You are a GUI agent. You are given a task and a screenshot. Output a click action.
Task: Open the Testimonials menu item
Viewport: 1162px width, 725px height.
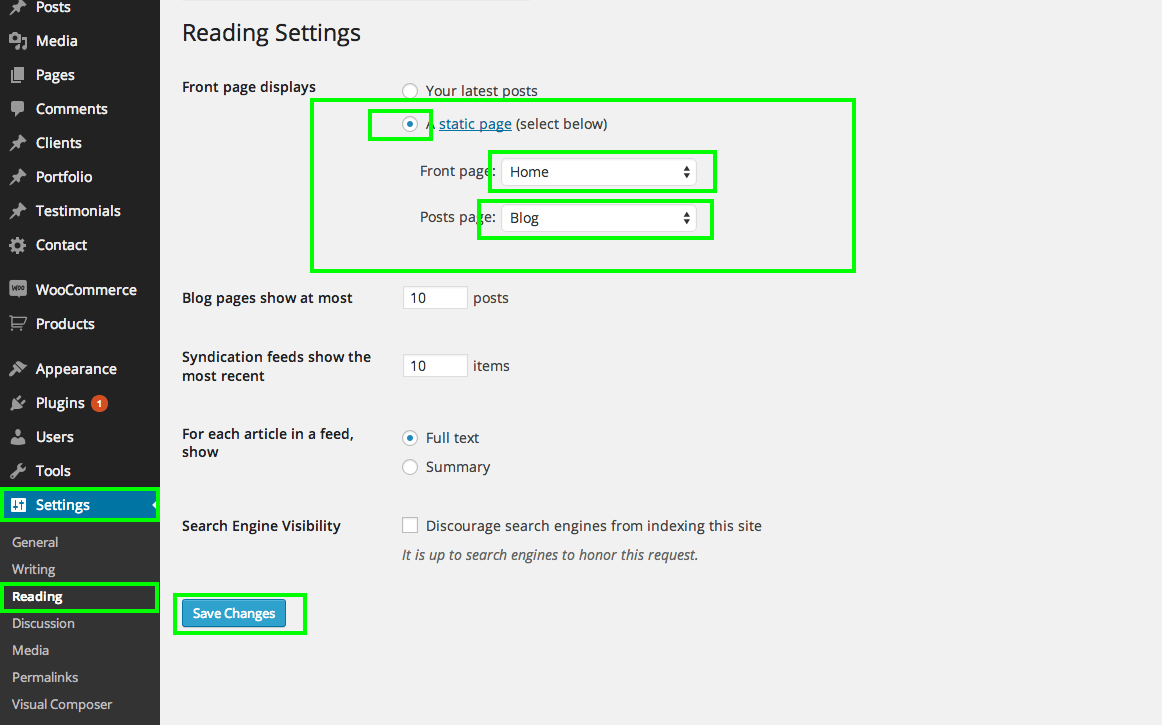(80, 211)
